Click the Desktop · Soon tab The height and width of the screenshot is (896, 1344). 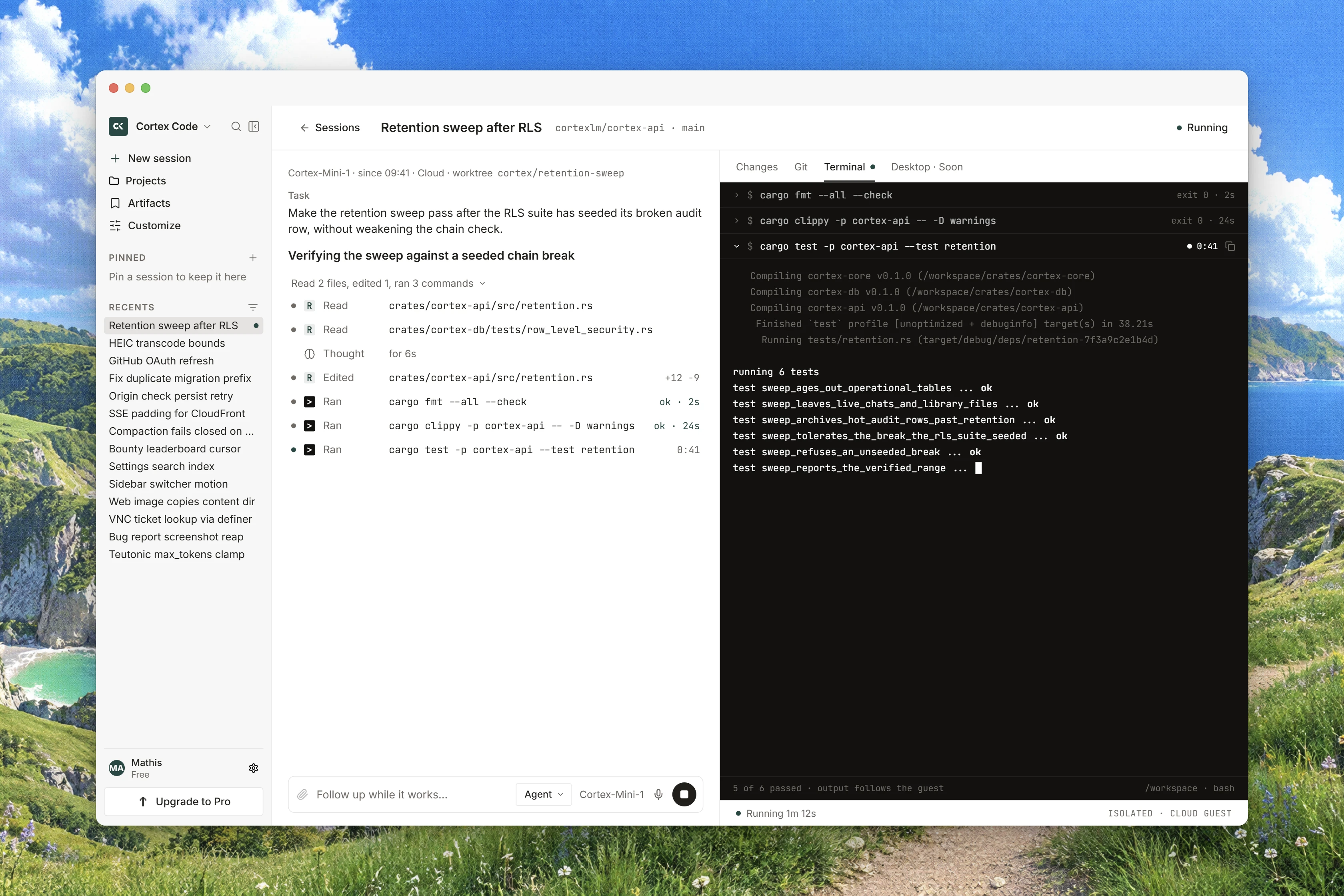(x=926, y=167)
